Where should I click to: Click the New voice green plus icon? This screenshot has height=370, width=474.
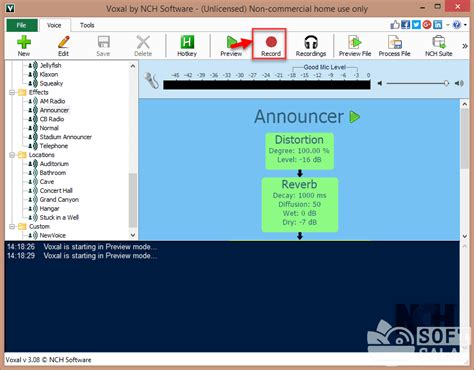click(x=24, y=46)
